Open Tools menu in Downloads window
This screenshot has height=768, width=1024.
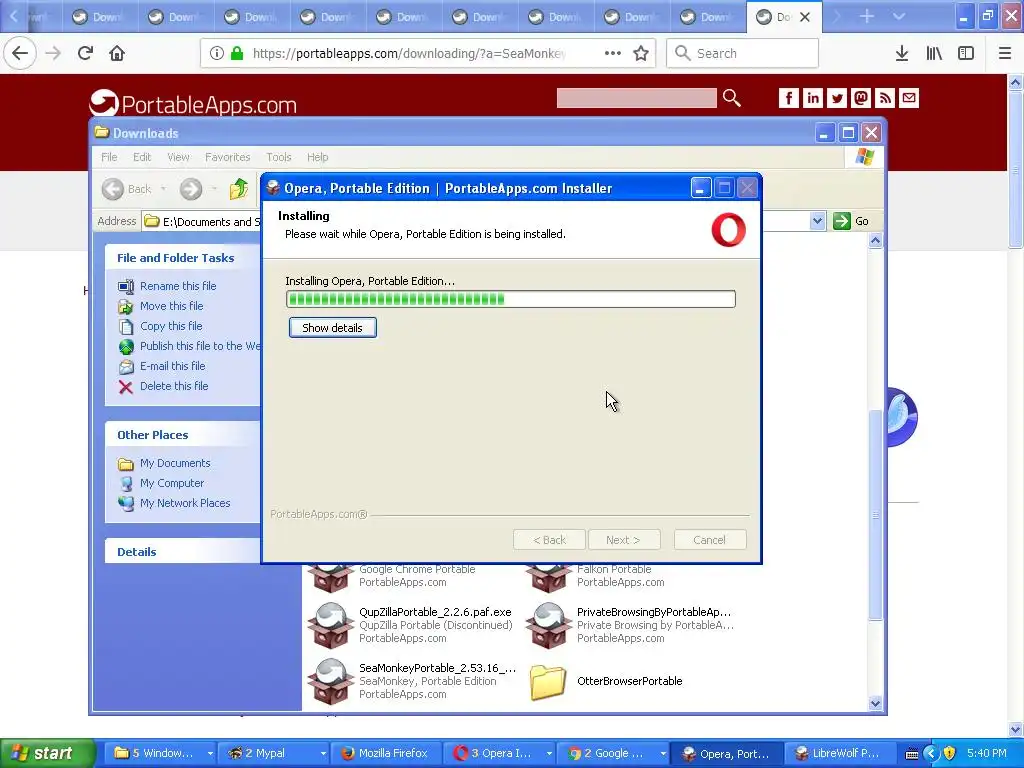[278, 157]
